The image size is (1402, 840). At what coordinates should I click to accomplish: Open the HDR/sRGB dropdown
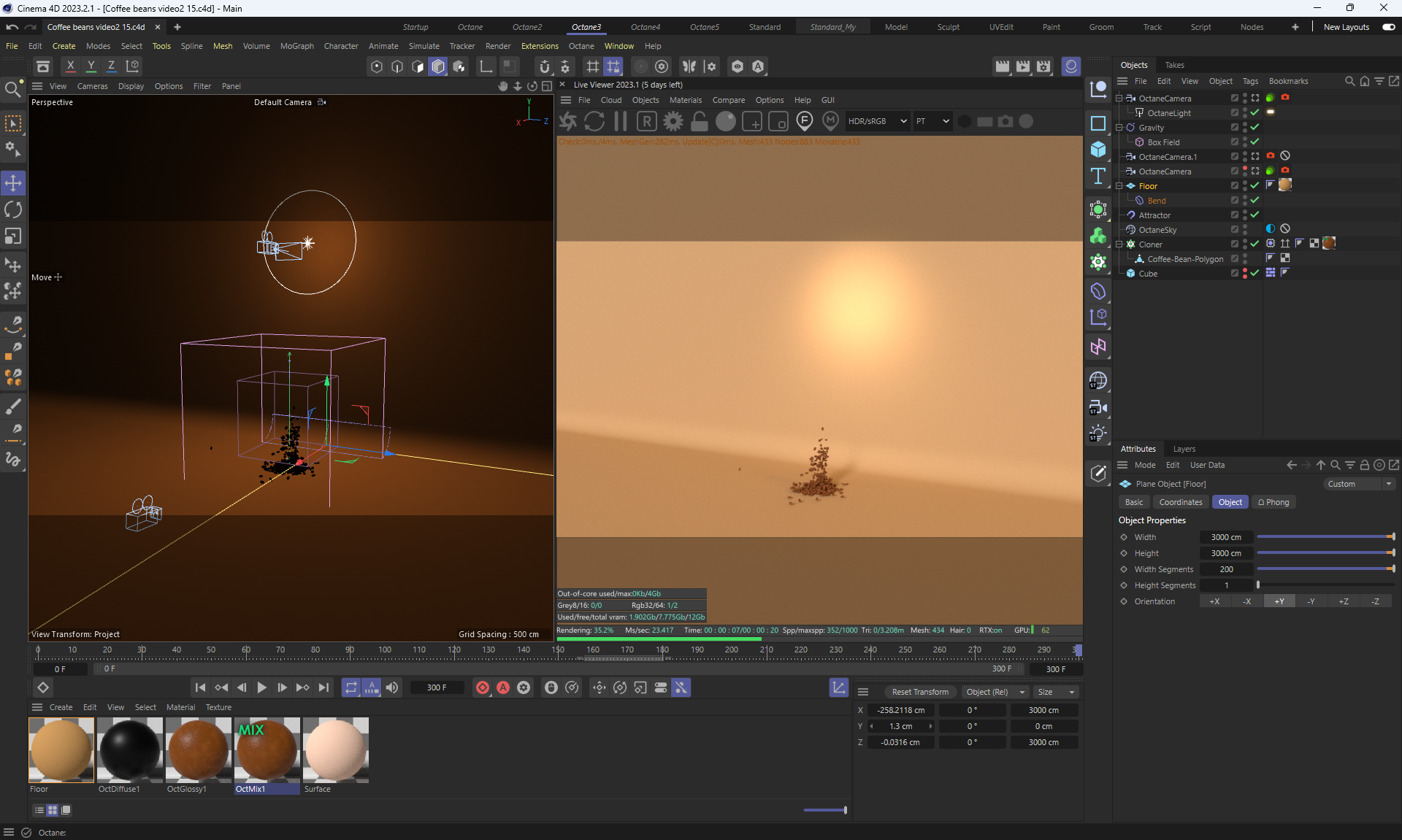[x=877, y=121]
